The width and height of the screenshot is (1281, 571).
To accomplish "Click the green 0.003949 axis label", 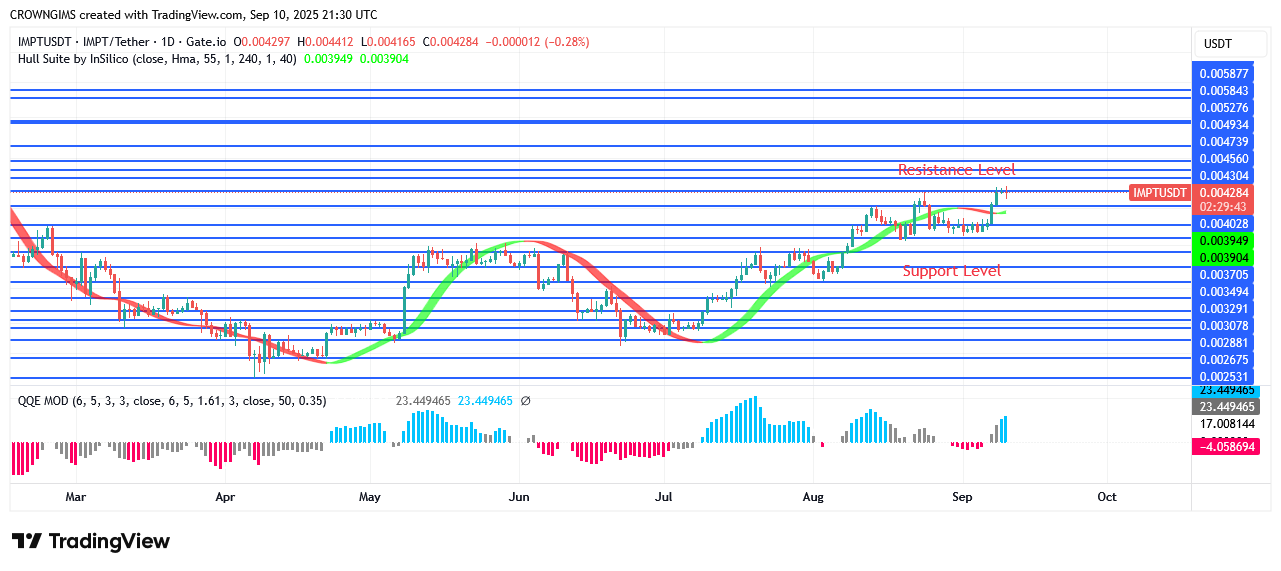I will click(1224, 240).
